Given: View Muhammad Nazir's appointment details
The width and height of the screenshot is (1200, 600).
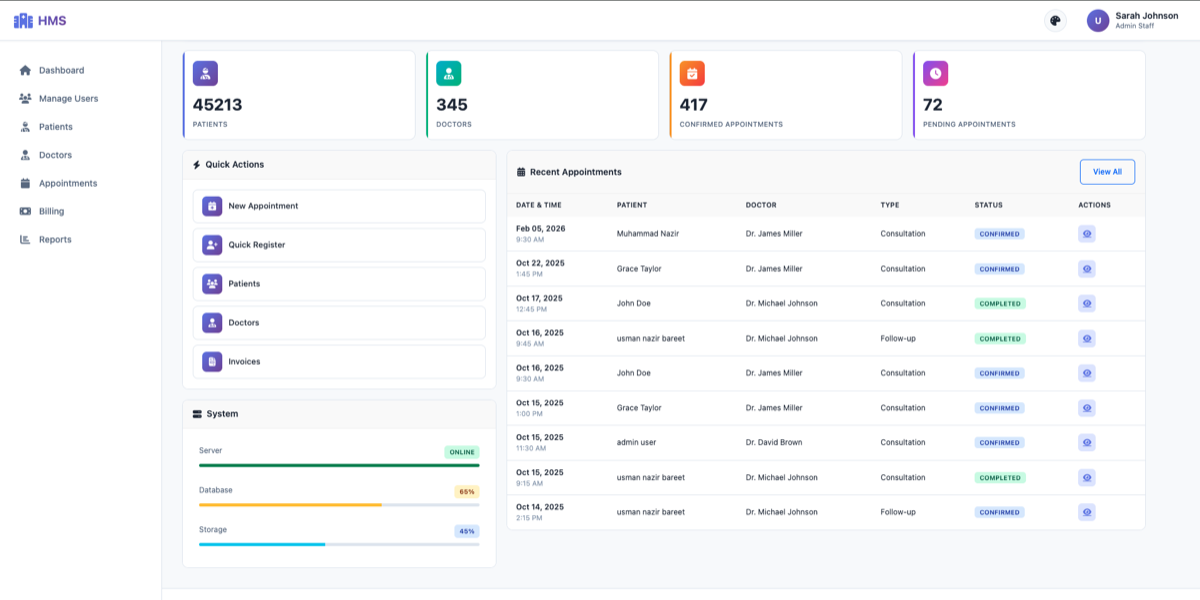Looking at the screenshot, I should 1087,233.
